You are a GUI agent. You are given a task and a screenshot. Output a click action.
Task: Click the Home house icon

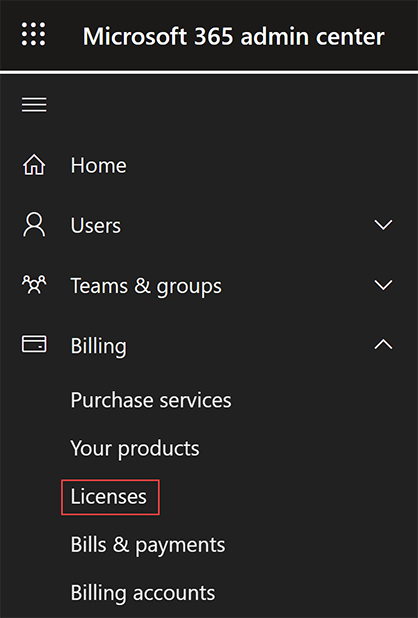[34, 164]
